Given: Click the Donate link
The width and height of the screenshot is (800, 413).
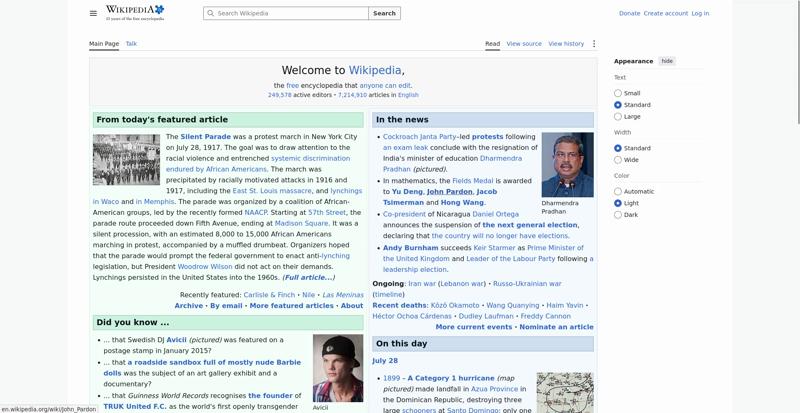Looking at the screenshot, I should (x=629, y=14).
